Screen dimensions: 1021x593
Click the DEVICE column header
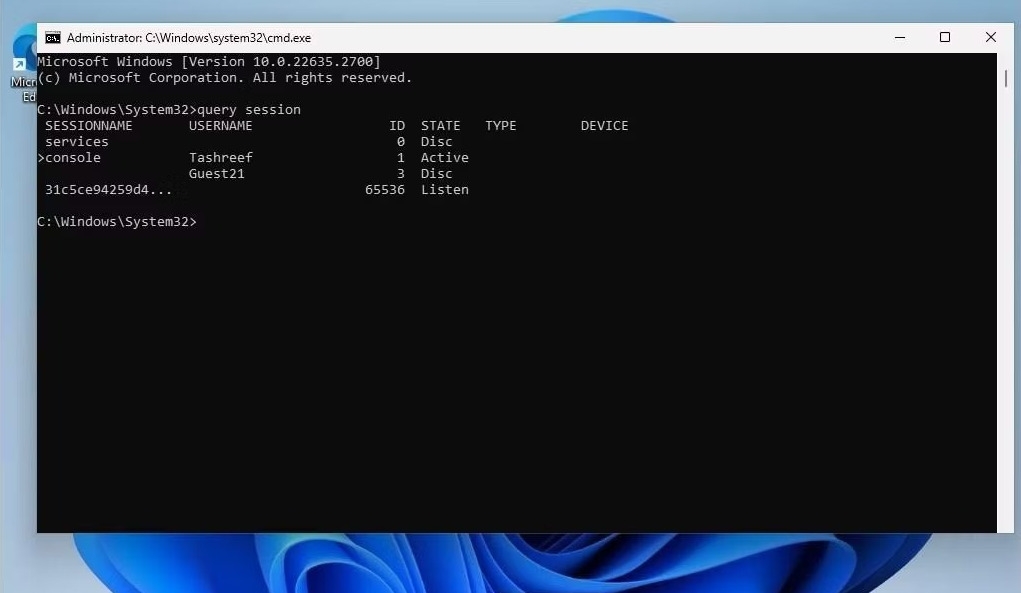click(x=604, y=126)
